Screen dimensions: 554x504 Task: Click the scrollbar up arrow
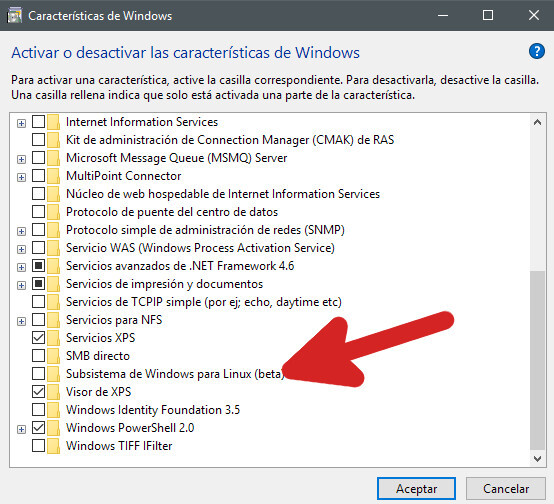pos(537,122)
